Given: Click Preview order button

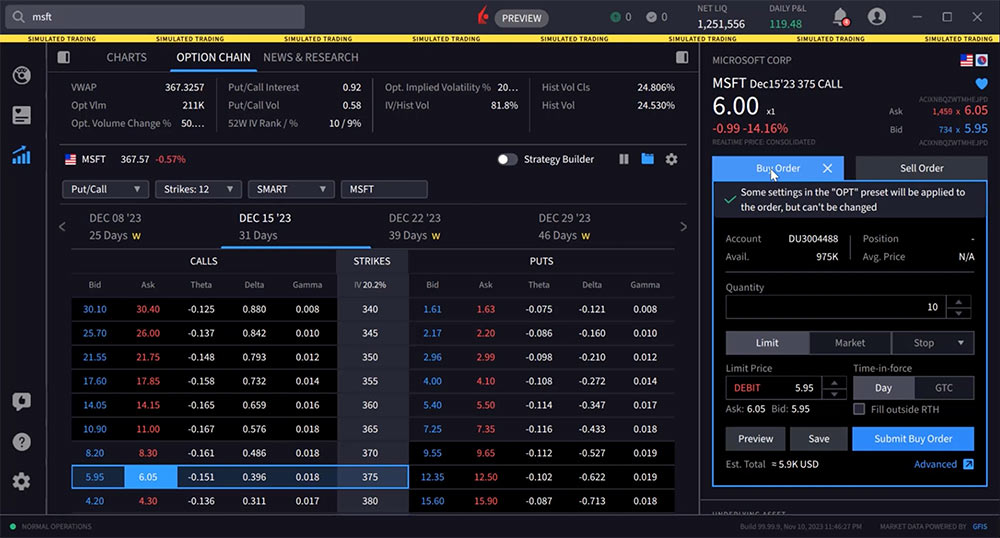Looking at the screenshot, I should 755,439.
